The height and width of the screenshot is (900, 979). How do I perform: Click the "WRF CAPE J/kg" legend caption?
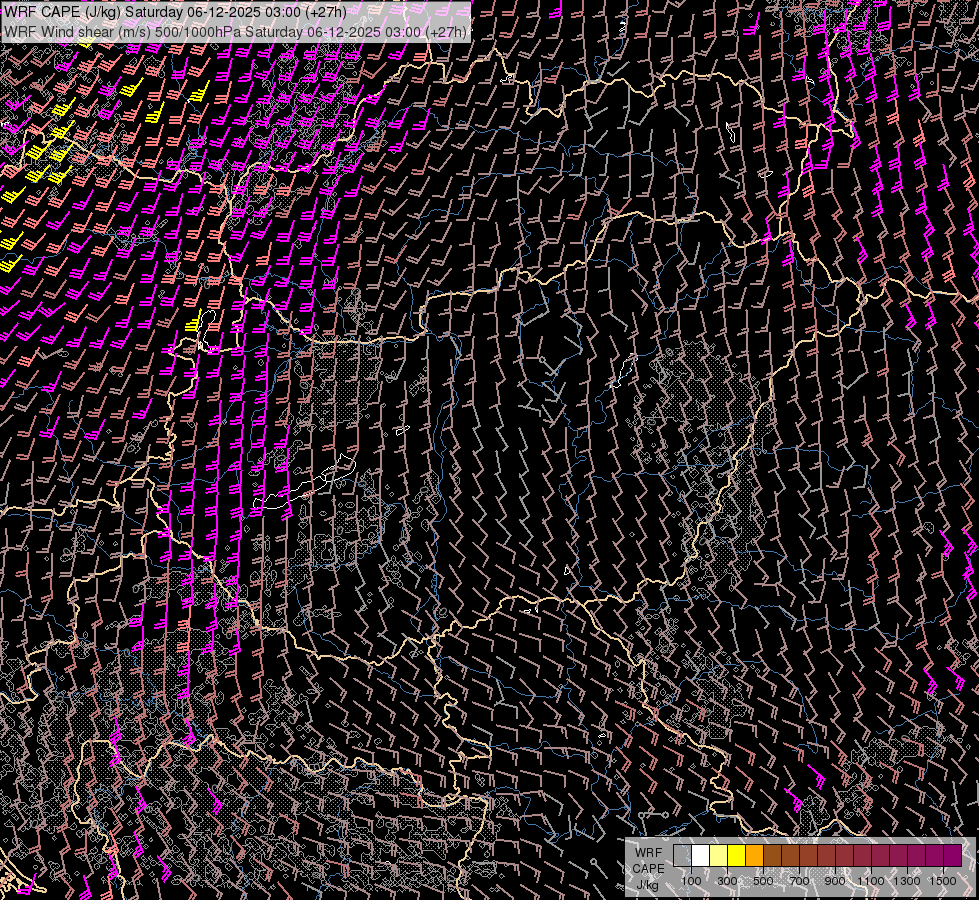[647, 868]
